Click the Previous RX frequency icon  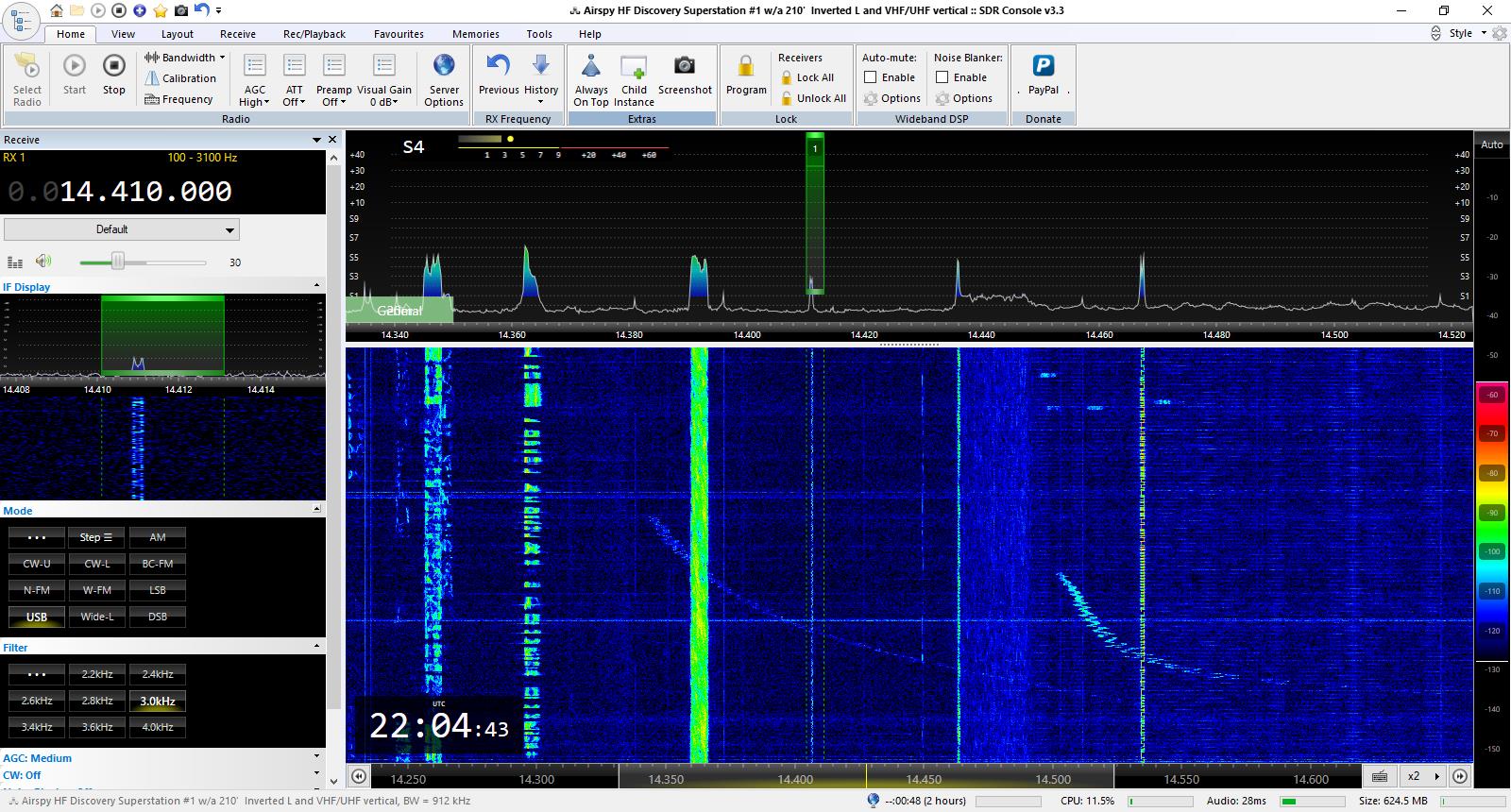(x=498, y=66)
